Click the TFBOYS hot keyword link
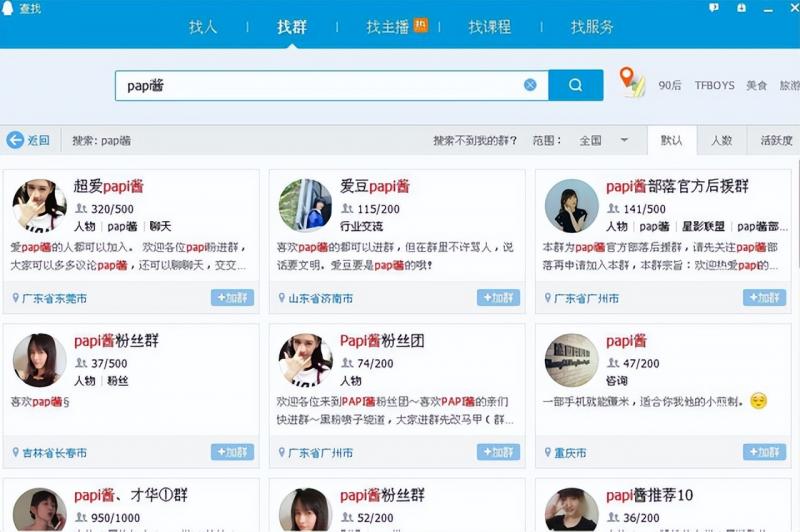 pyautogui.click(x=714, y=86)
